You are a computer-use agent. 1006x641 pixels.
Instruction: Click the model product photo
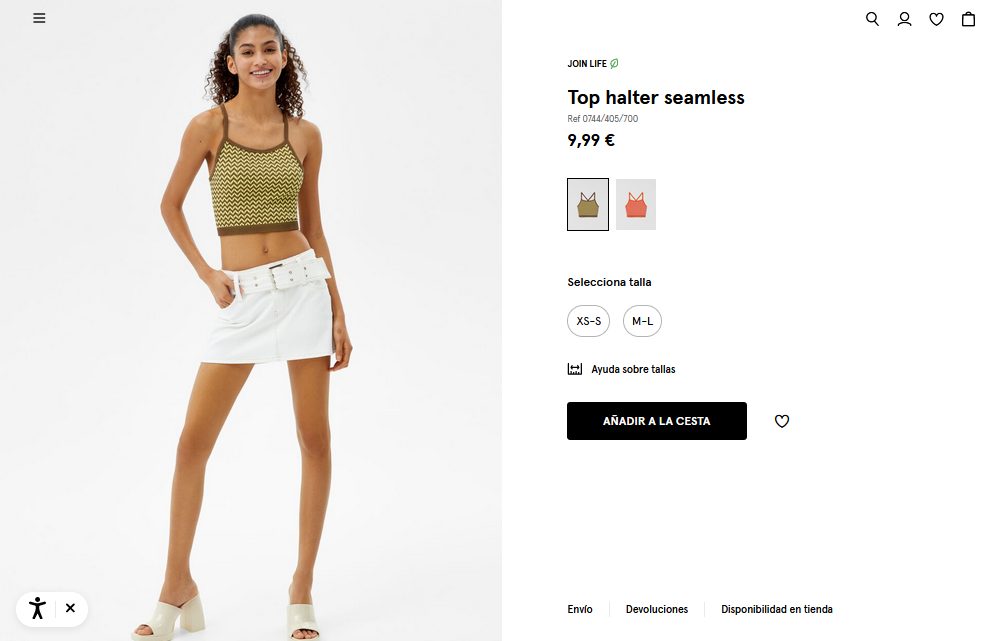click(251, 320)
